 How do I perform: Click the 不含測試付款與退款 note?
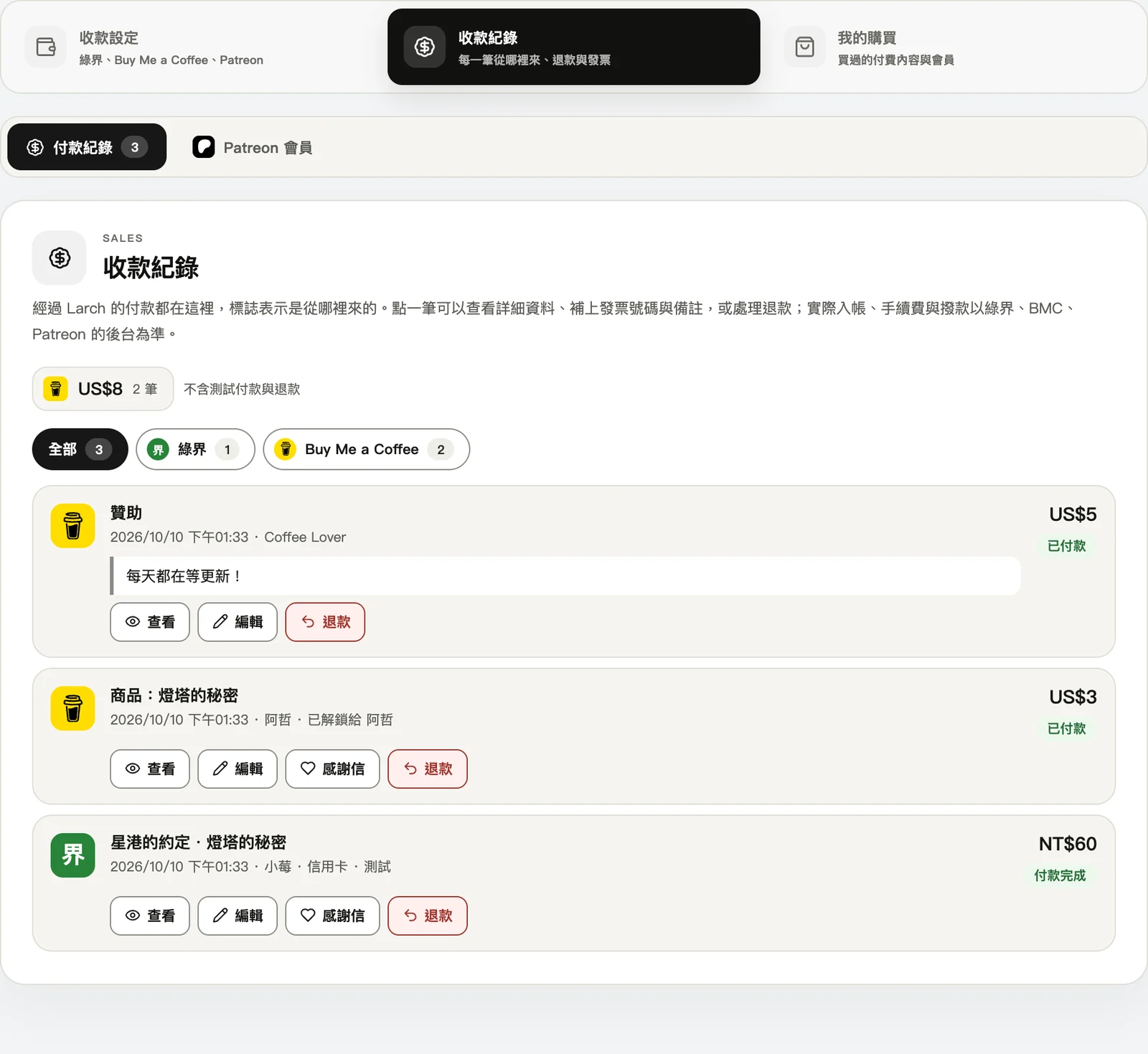(x=242, y=389)
